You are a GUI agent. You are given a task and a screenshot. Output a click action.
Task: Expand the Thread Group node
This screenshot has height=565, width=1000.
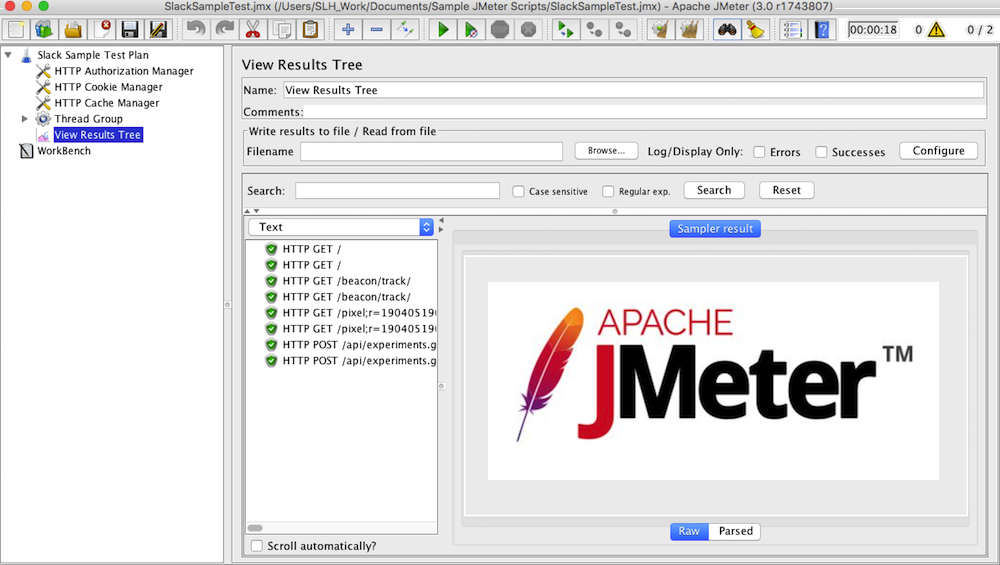(25, 119)
